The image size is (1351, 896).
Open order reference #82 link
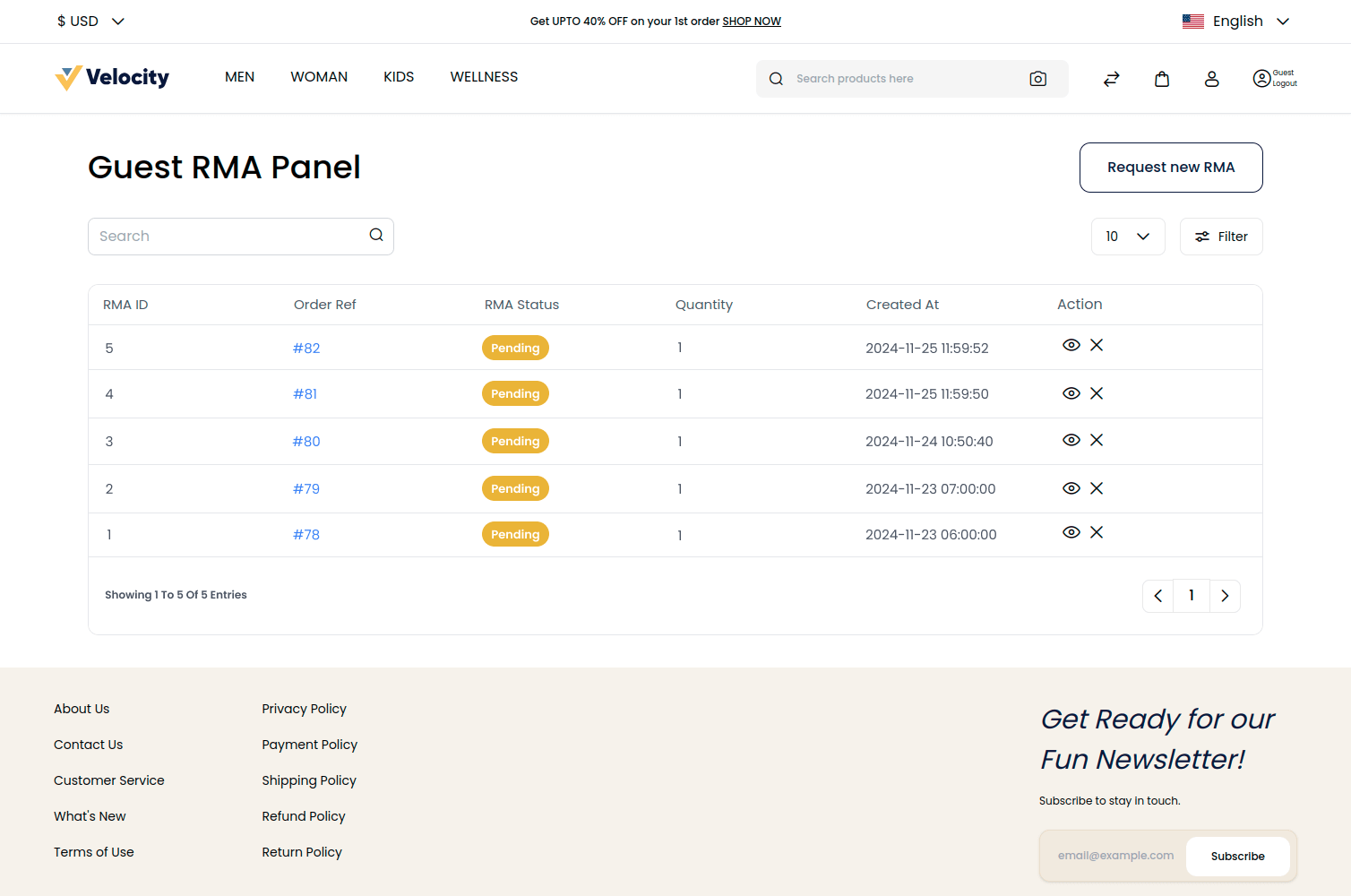pos(306,349)
